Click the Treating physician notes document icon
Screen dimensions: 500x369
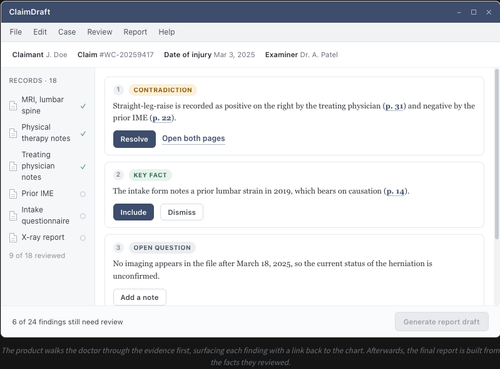click(x=13, y=166)
